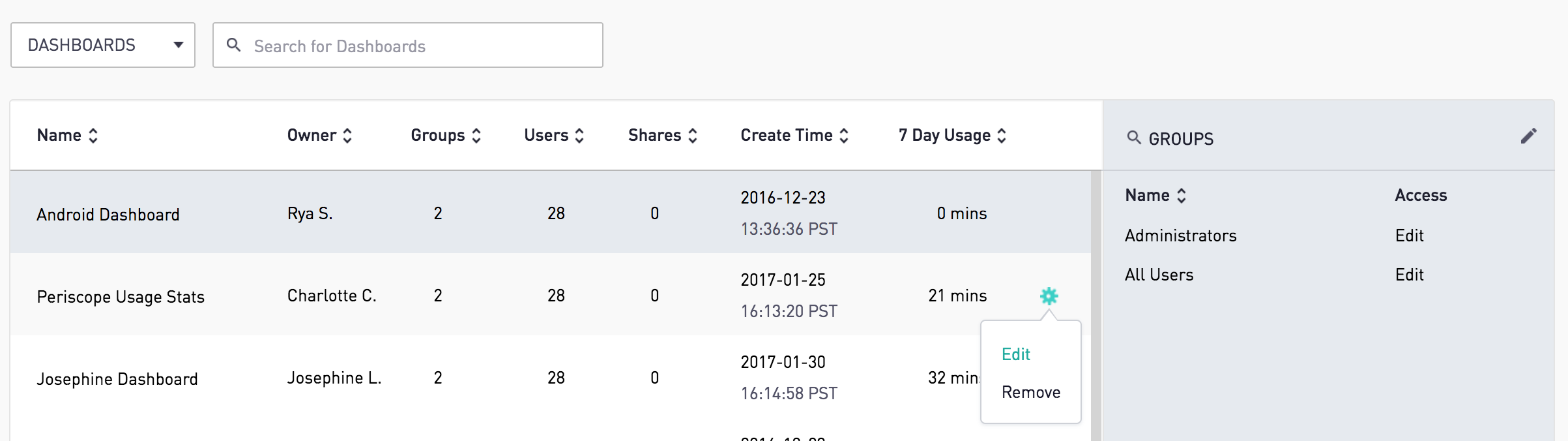Click the teal gear icon on Periscope row
Image resolution: width=1568 pixels, height=441 pixels.
coord(1049,296)
